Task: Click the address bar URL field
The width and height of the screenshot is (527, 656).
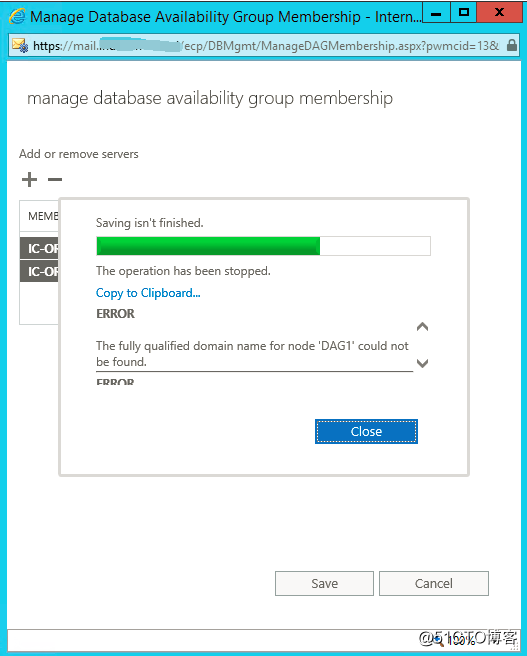Action: [265, 45]
